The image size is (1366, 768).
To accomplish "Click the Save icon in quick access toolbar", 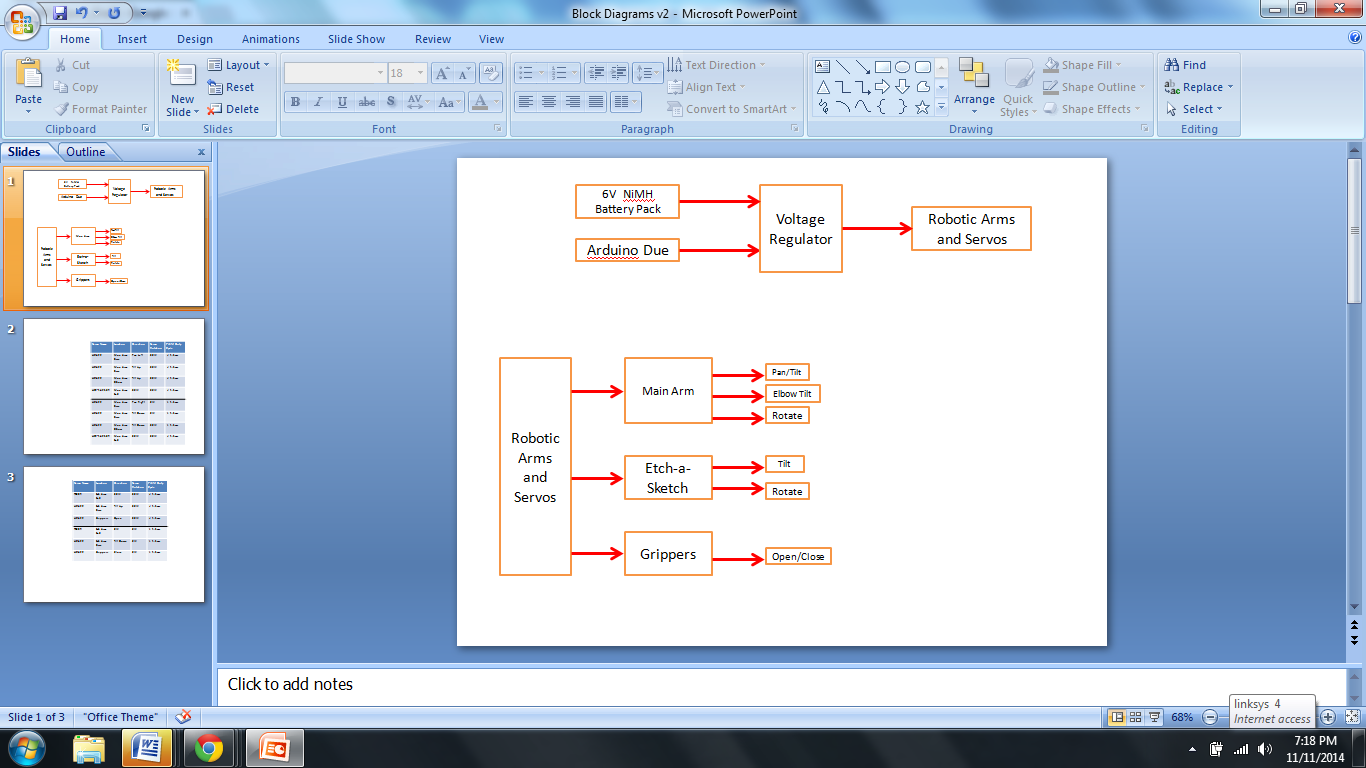I will (60, 13).
